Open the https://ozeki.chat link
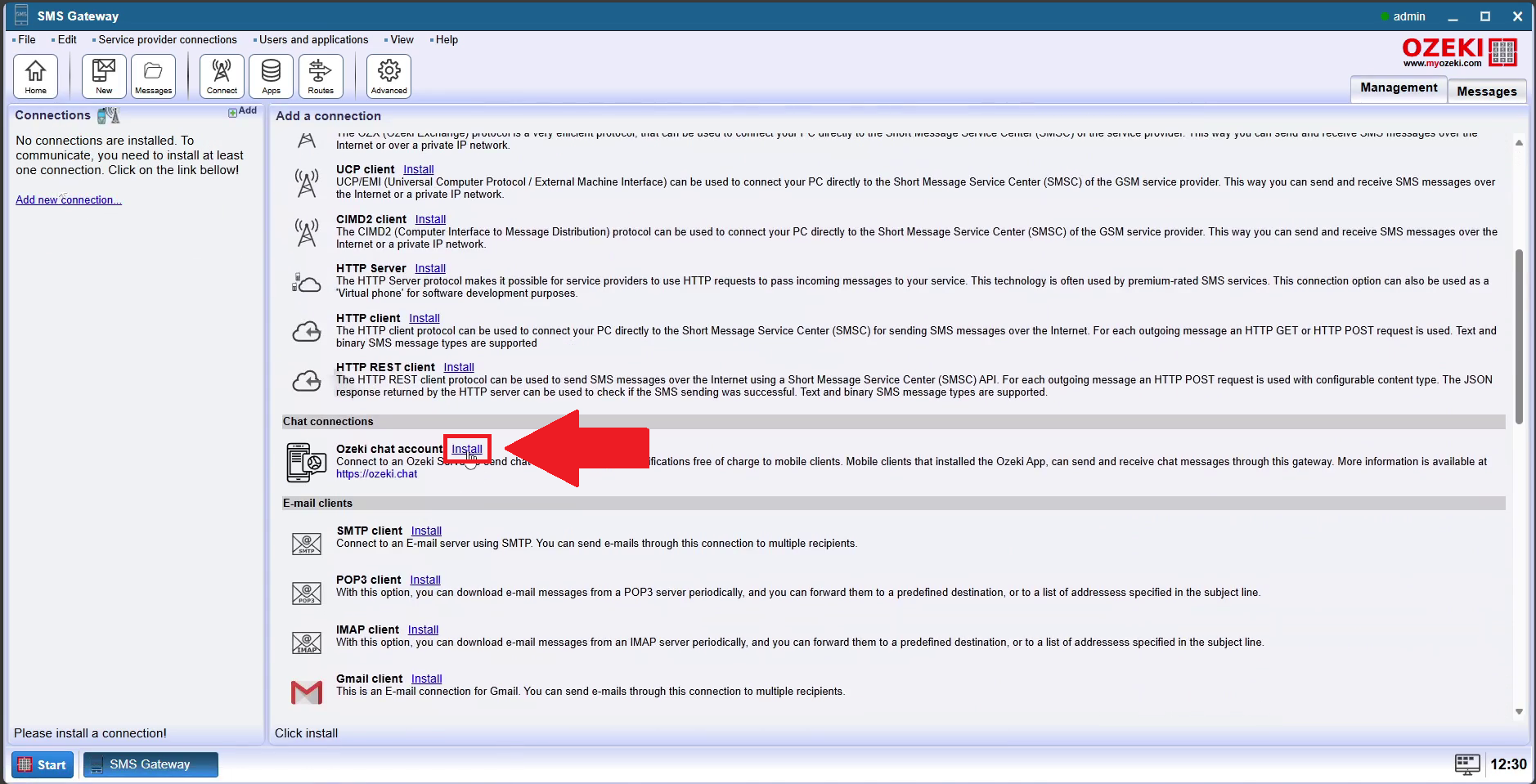Image resolution: width=1536 pixels, height=784 pixels. pyautogui.click(x=376, y=474)
